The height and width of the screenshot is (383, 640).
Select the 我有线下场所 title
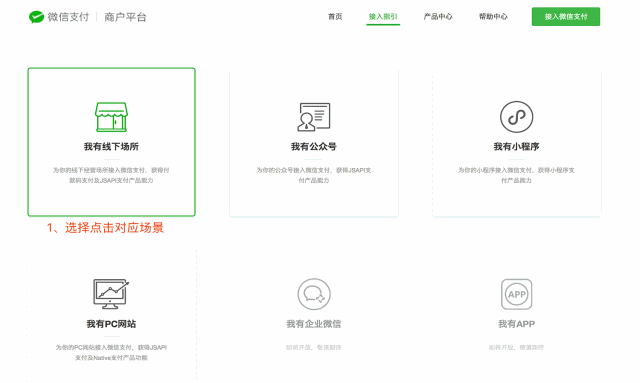point(111,147)
